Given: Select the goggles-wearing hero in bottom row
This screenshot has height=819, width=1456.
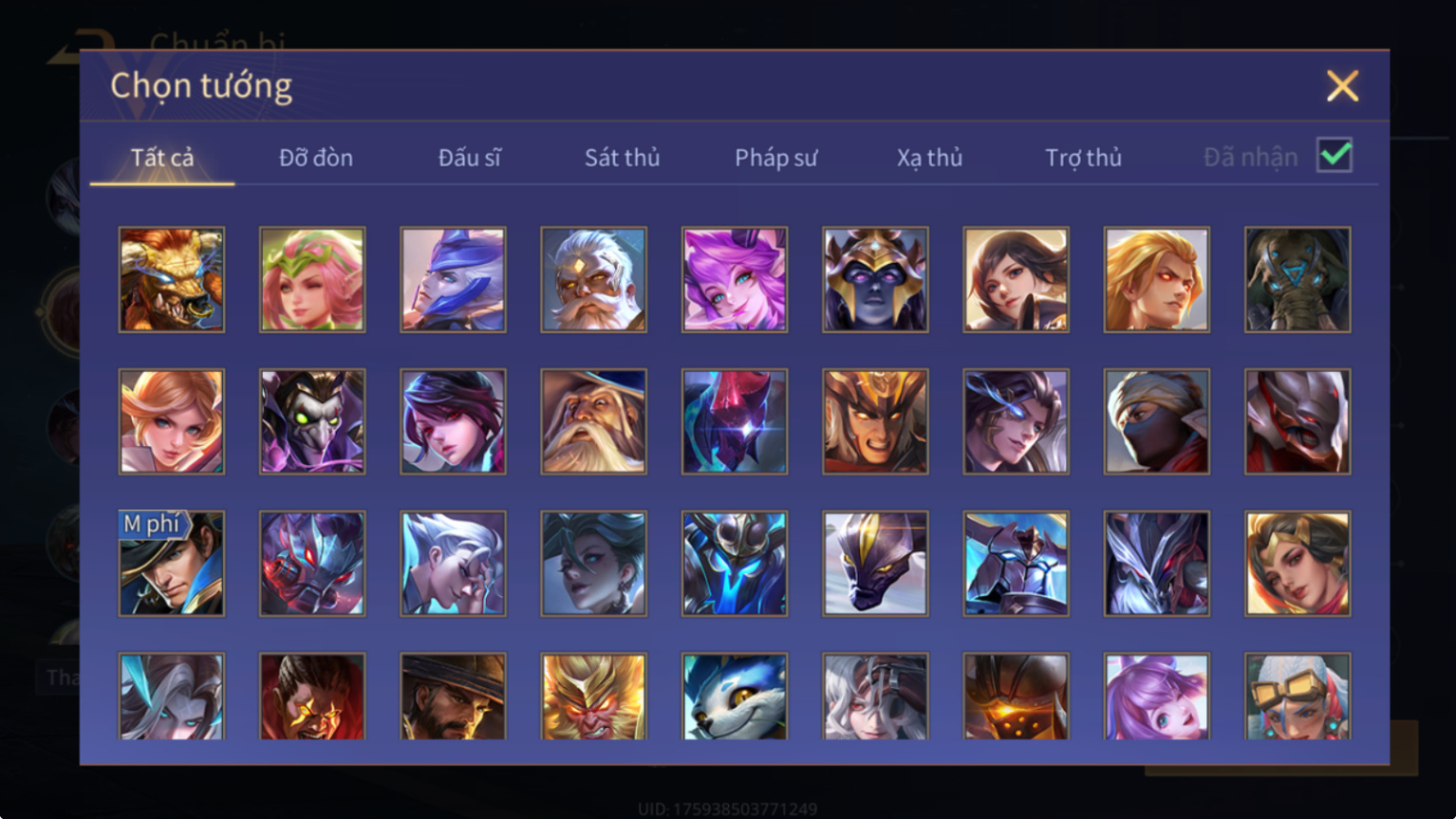Looking at the screenshot, I should point(1297,697).
